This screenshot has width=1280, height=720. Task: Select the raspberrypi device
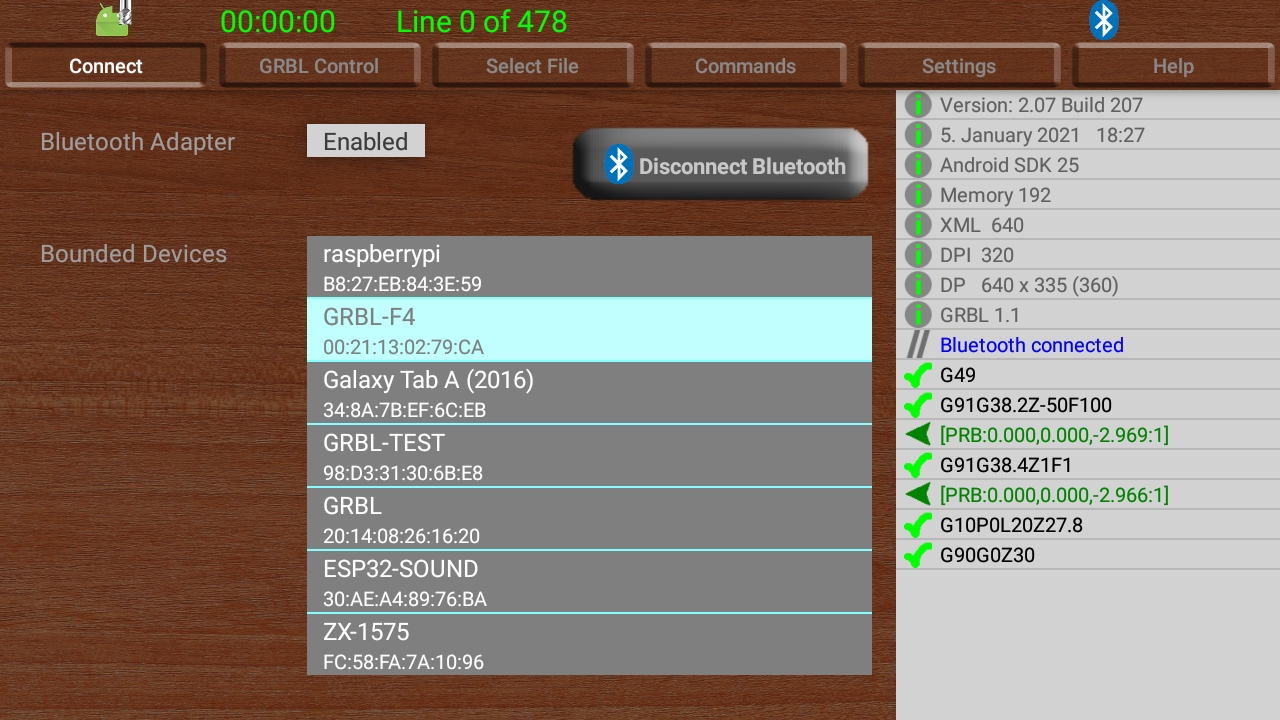(x=589, y=267)
